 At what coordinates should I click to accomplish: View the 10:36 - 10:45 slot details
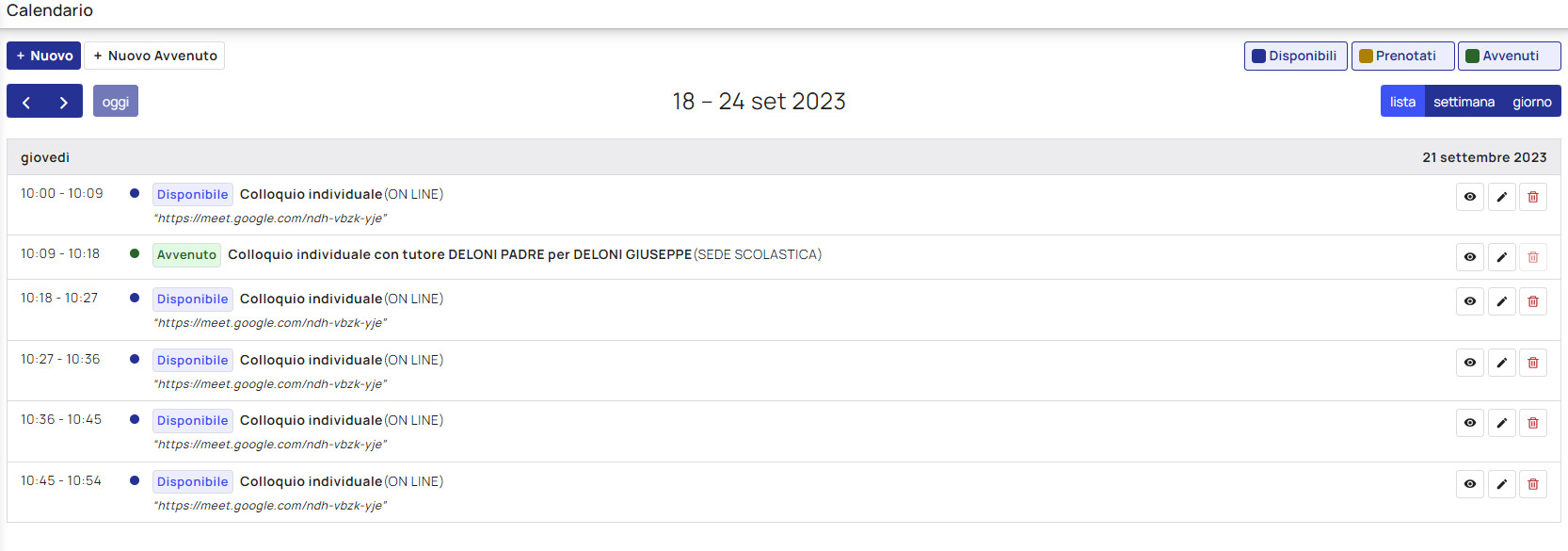point(1469,423)
